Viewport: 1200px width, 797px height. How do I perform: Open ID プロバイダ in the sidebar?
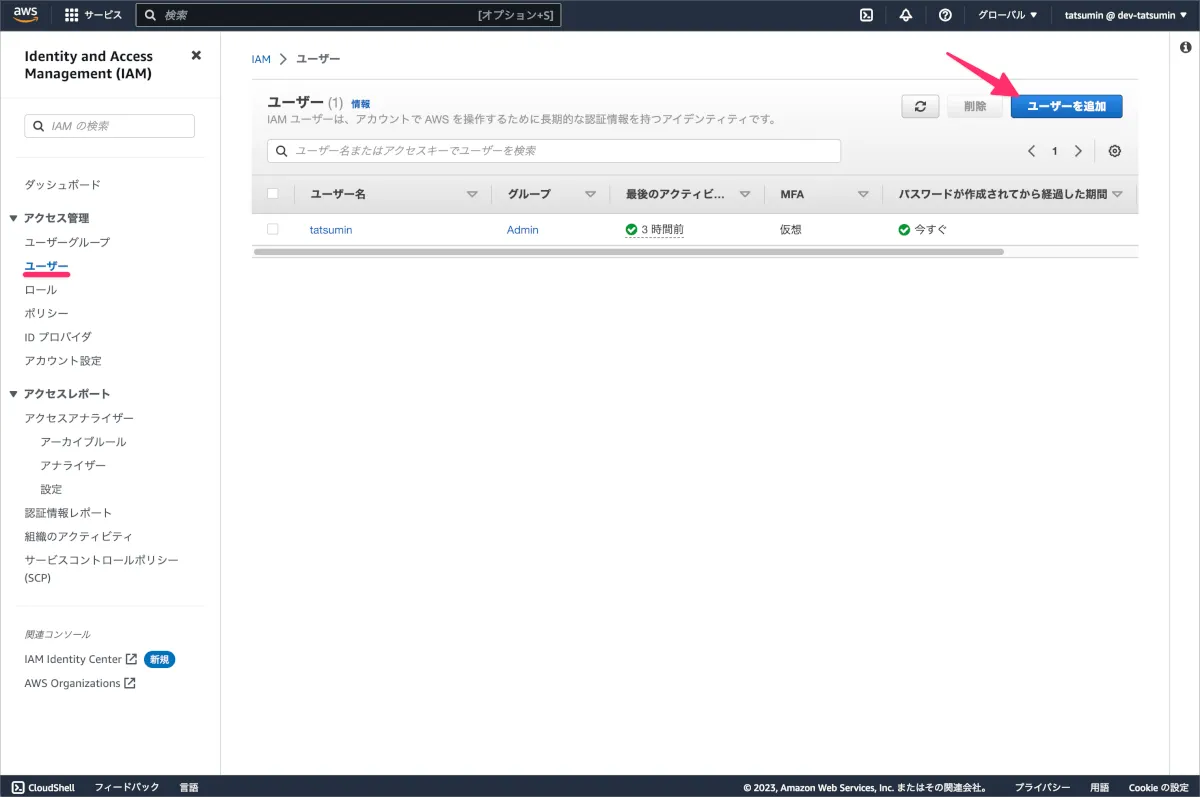[58, 337]
